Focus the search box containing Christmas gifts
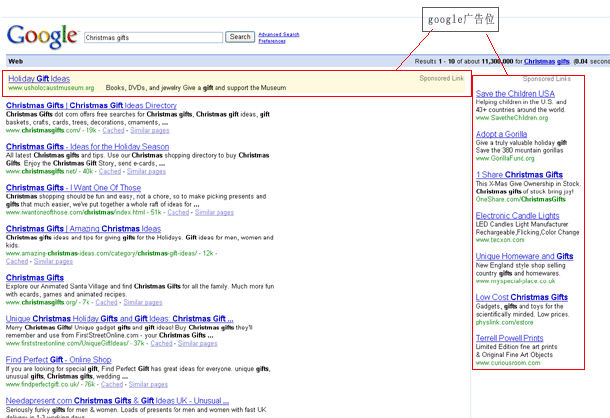This screenshot has height=418, width=610. [x=153, y=37]
